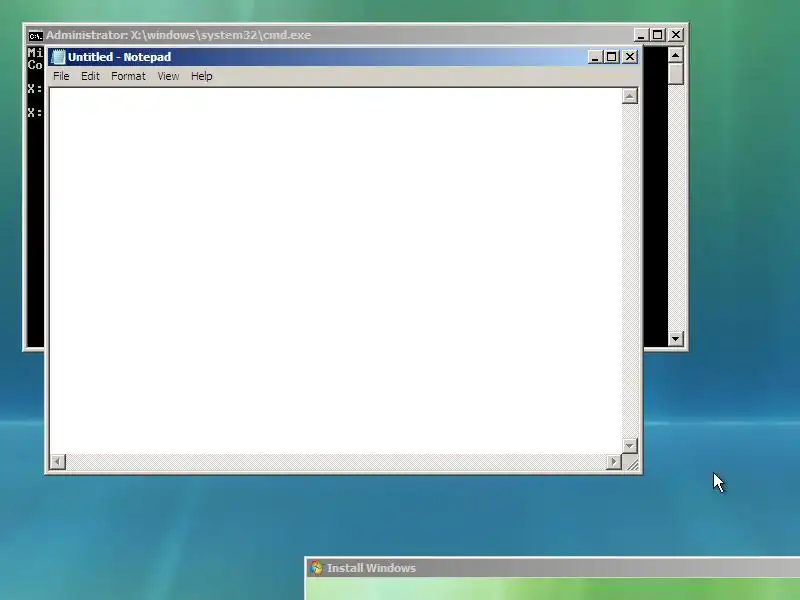800x600 pixels.
Task: Click the cmd.exe scrollbar thumb
Action: [676, 74]
